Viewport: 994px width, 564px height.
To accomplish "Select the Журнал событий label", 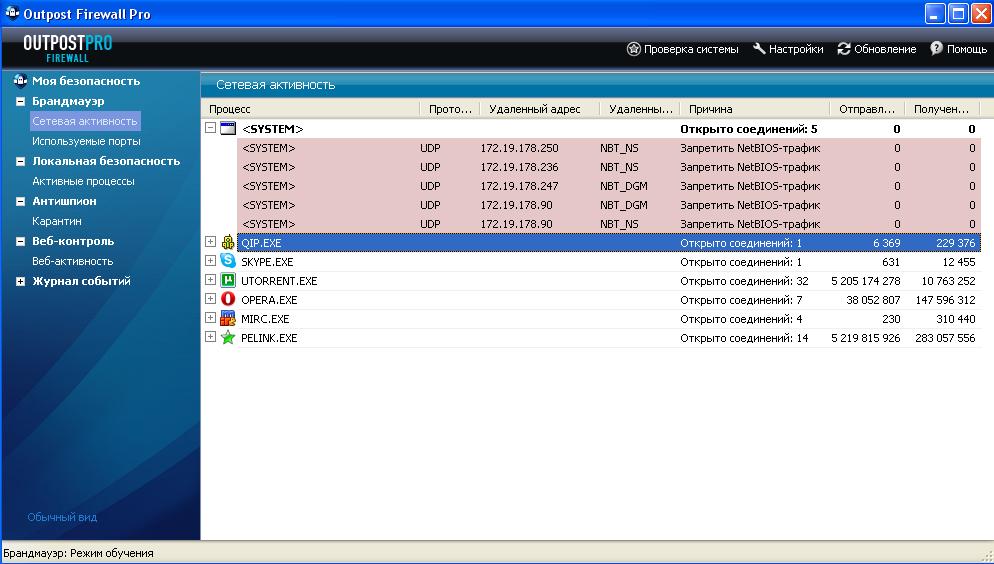I will pyautogui.click(x=81, y=281).
